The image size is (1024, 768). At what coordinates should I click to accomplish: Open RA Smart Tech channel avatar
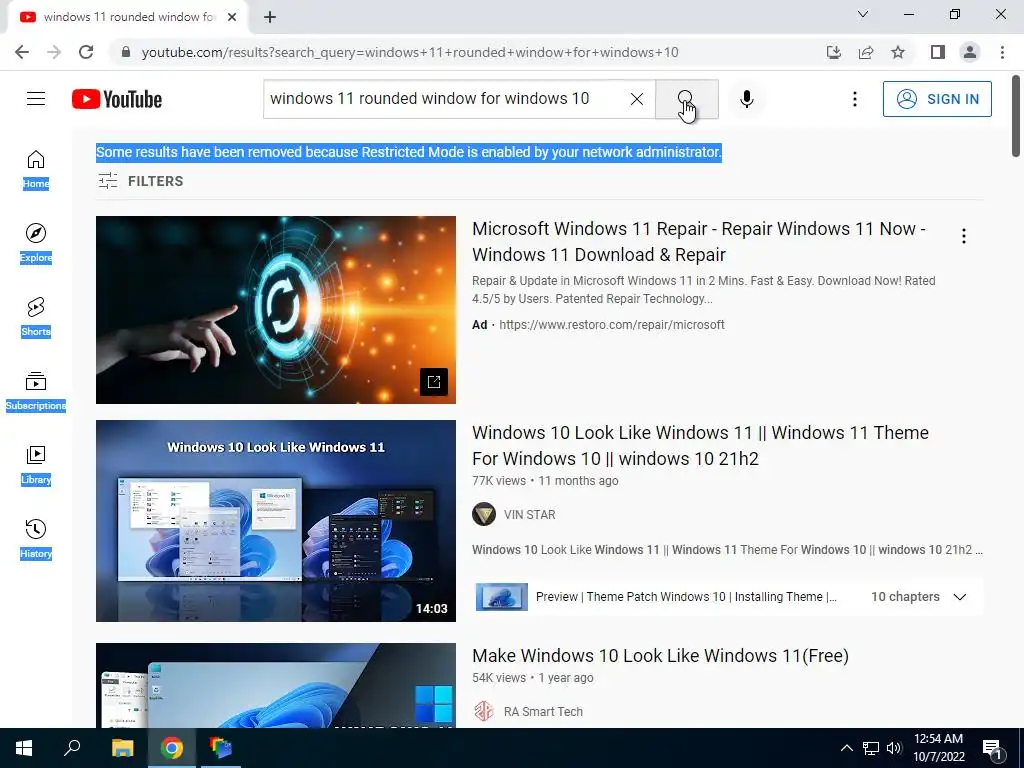click(484, 712)
